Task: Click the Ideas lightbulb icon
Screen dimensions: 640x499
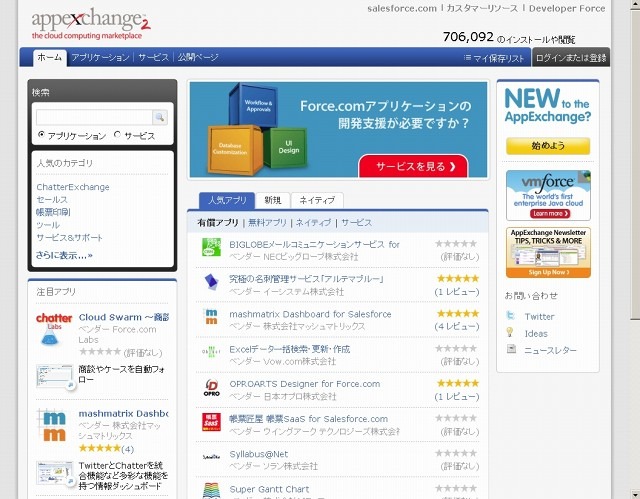Action: 510,332
